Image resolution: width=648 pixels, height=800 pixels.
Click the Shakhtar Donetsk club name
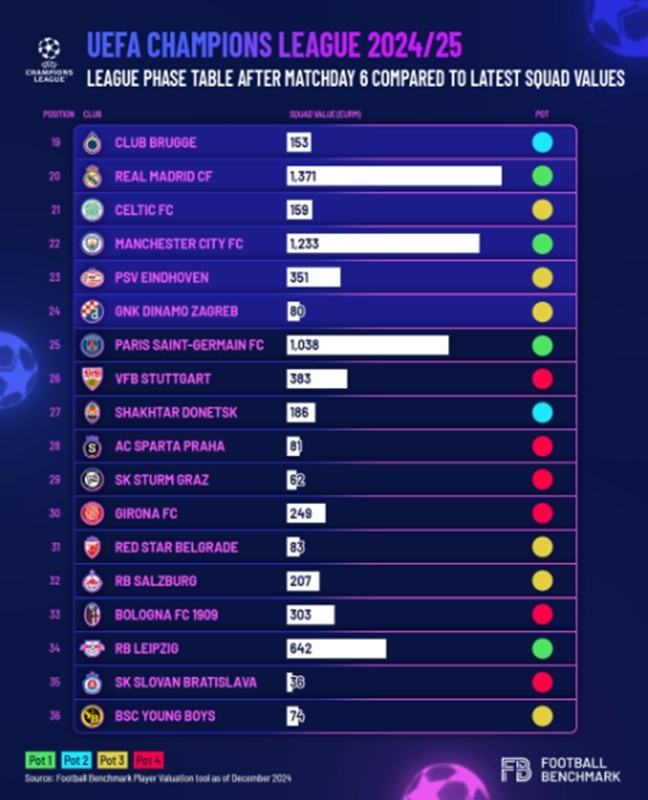[x=176, y=412]
